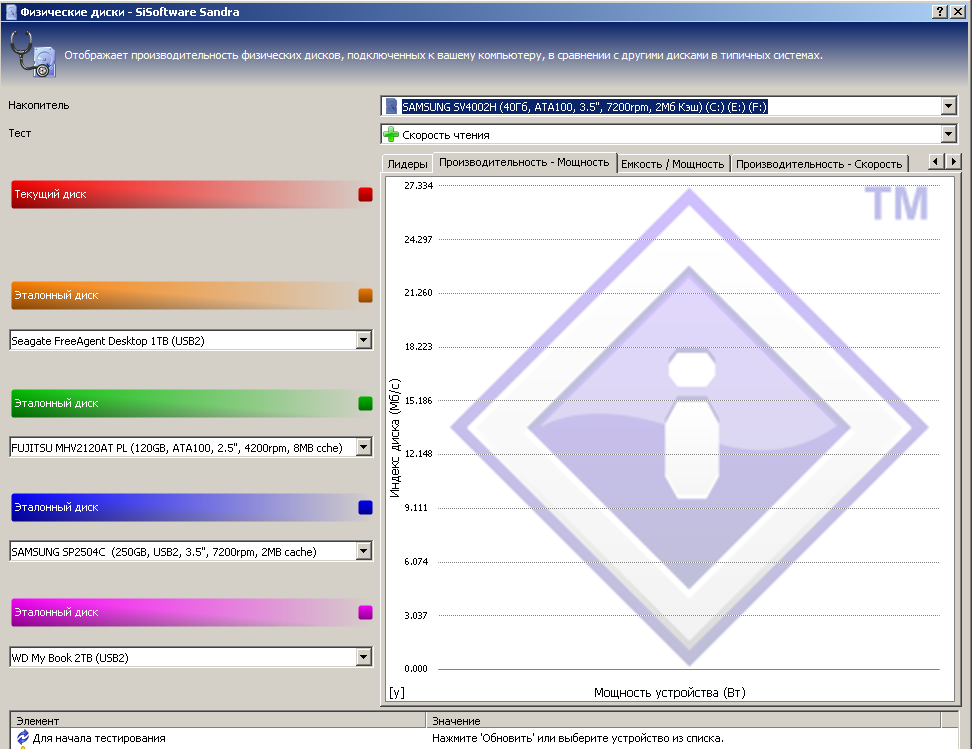Click the stethoscope disk module icon
This screenshot has height=749, width=972.
click(33, 55)
